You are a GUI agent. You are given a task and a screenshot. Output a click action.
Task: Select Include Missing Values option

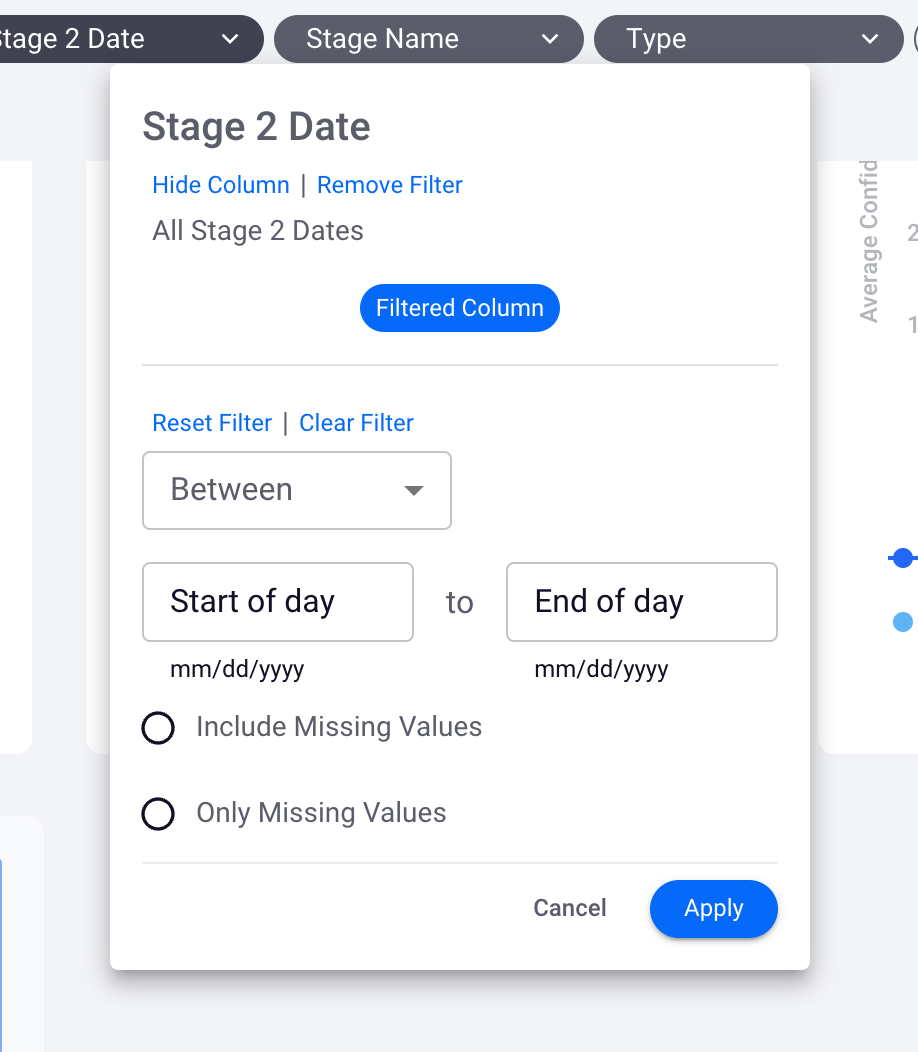coord(158,727)
